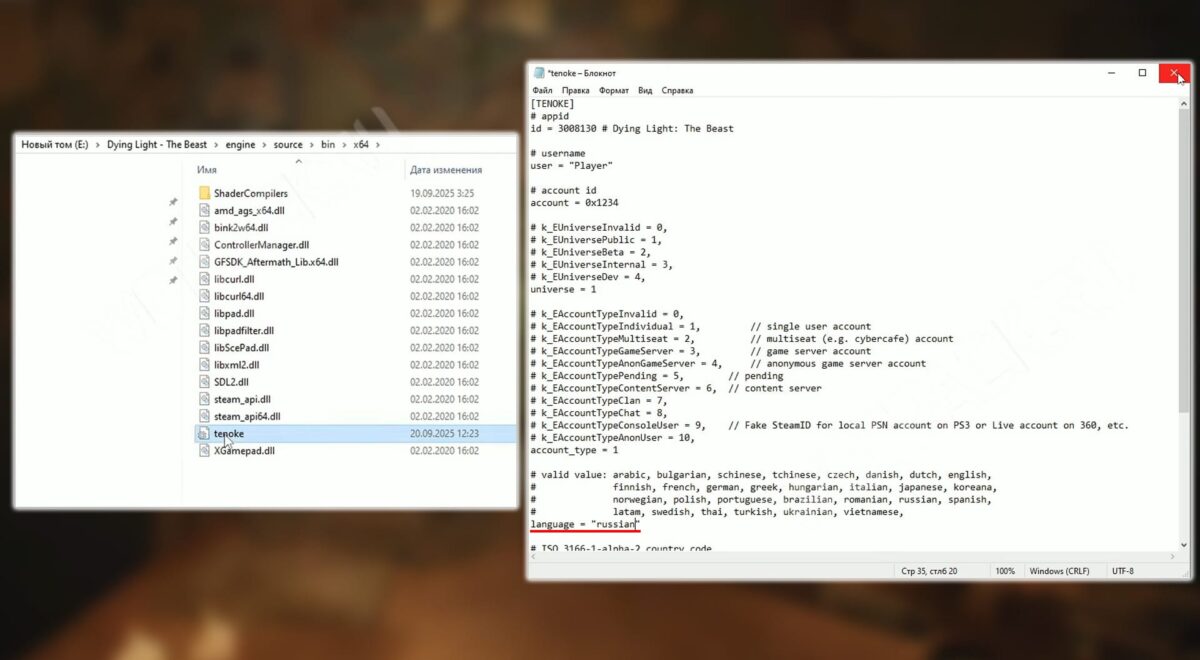Select the bink2w64.dll file icon
The height and width of the screenshot is (660, 1200).
pos(204,227)
